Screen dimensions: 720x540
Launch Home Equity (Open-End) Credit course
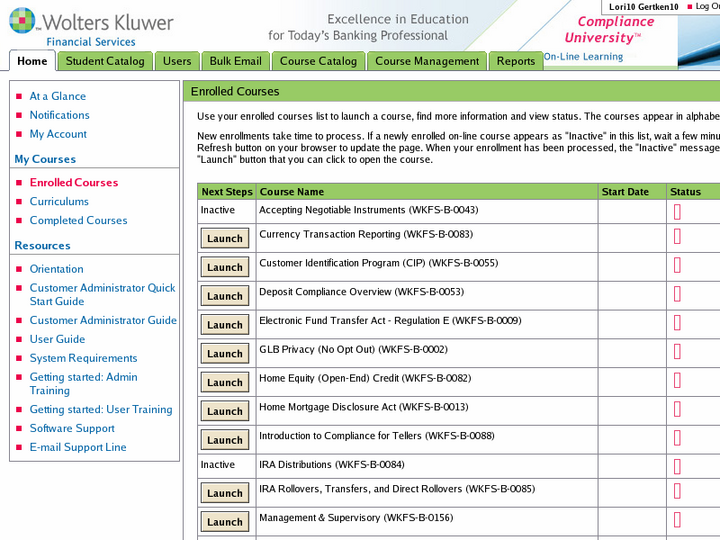click(225, 382)
